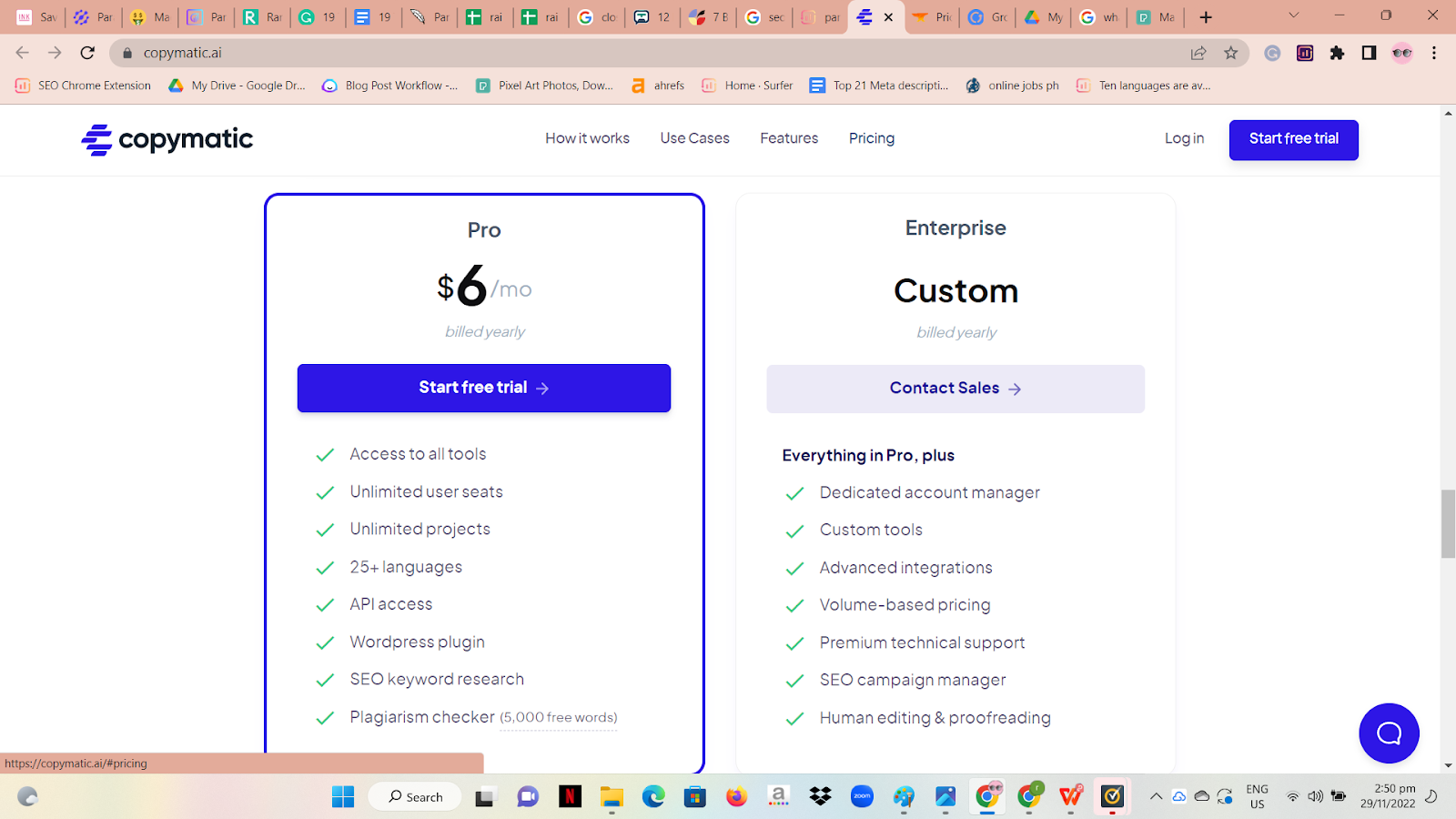This screenshot has width=1456, height=819.
Task: Open the Chrome side panel icon
Action: (1369, 53)
